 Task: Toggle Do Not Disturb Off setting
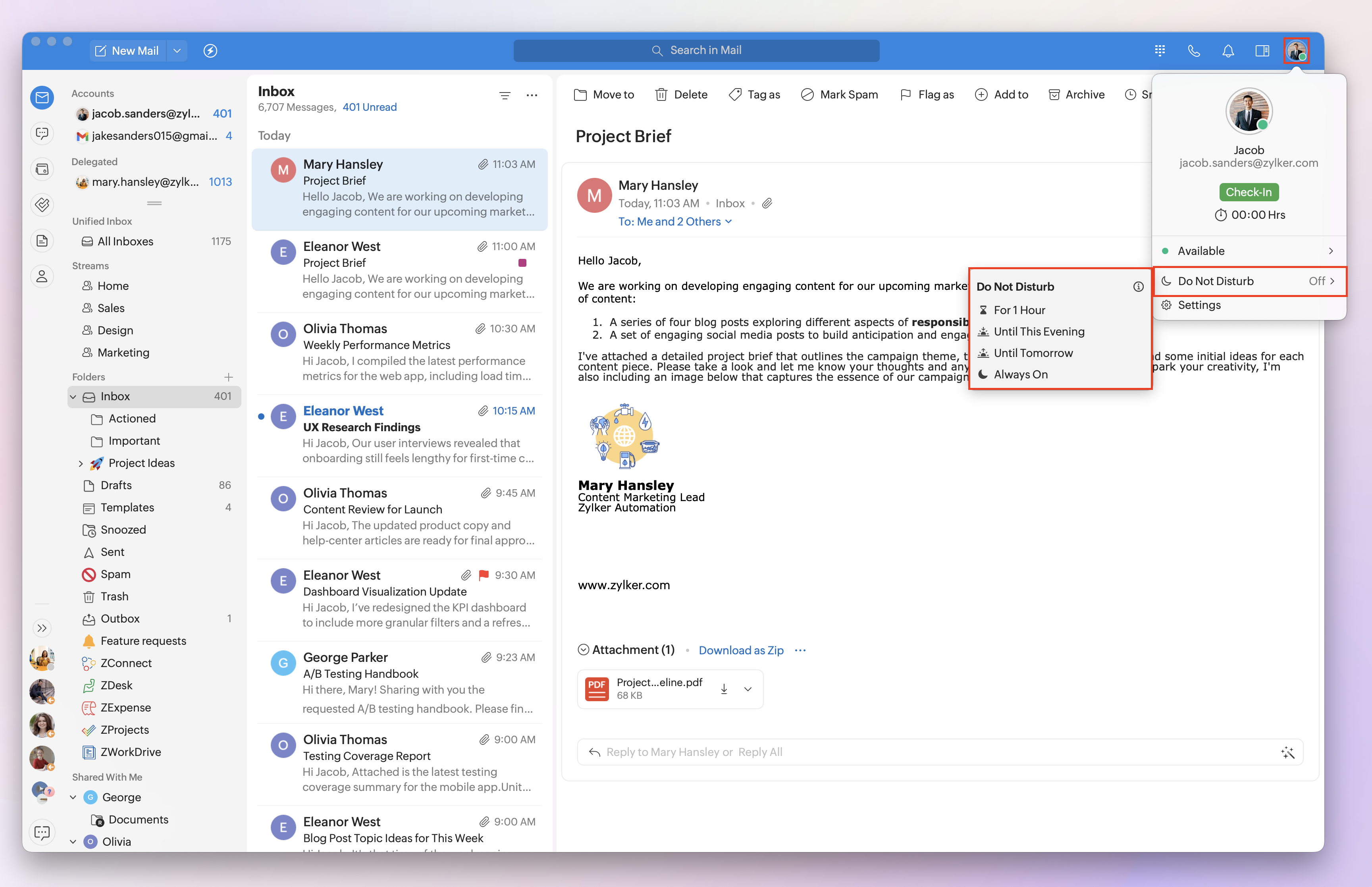(1249, 282)
